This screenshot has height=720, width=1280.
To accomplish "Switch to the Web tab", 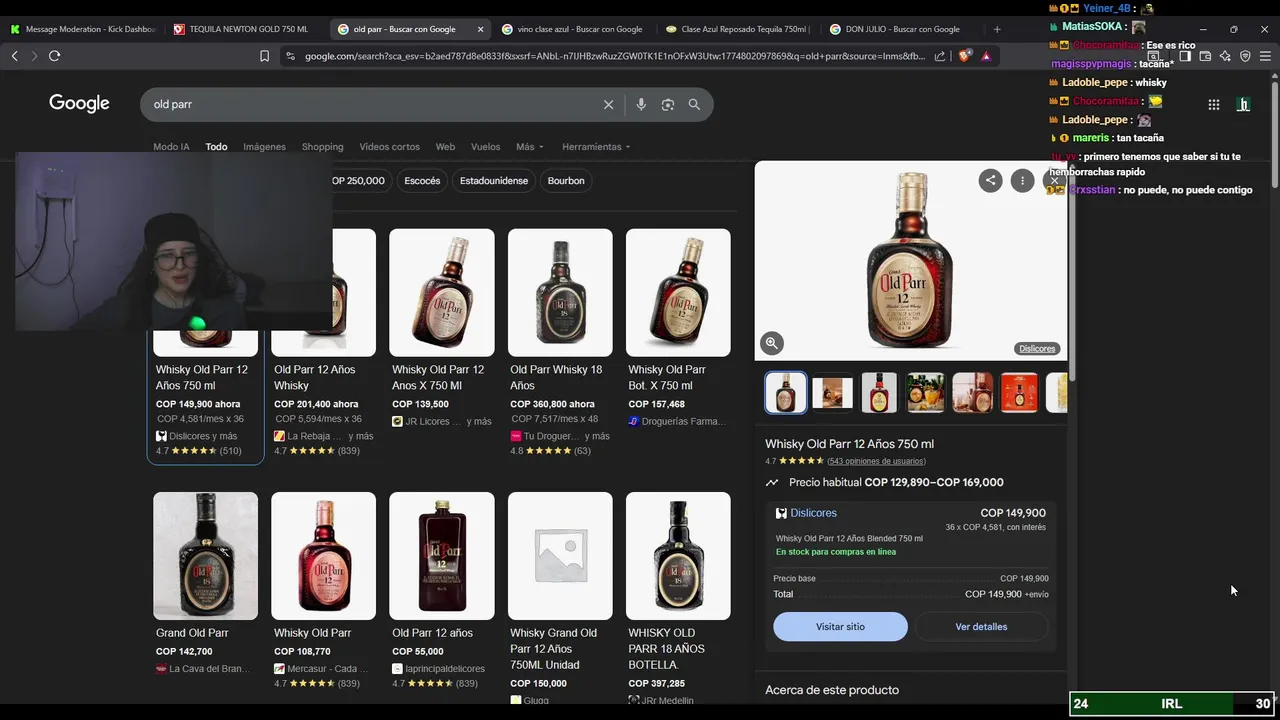I will (x=445, y=147).
